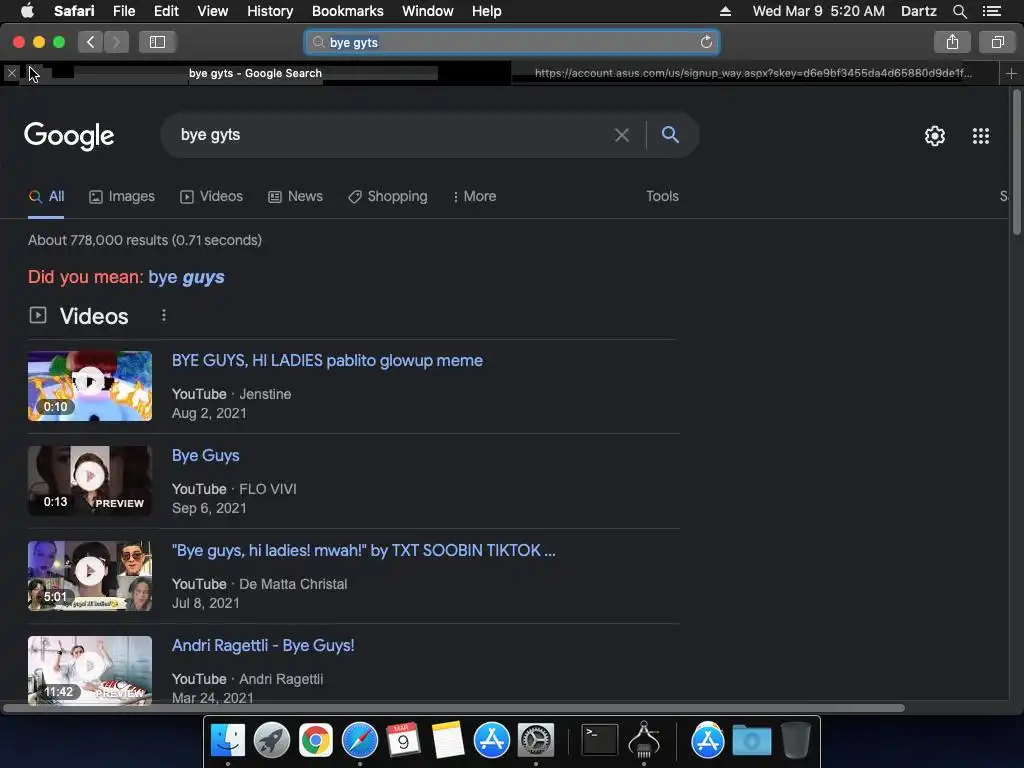Open 'Andri Ragettli - Bye Guys!' link
The image size is (1024, 768).
point(263,646)
